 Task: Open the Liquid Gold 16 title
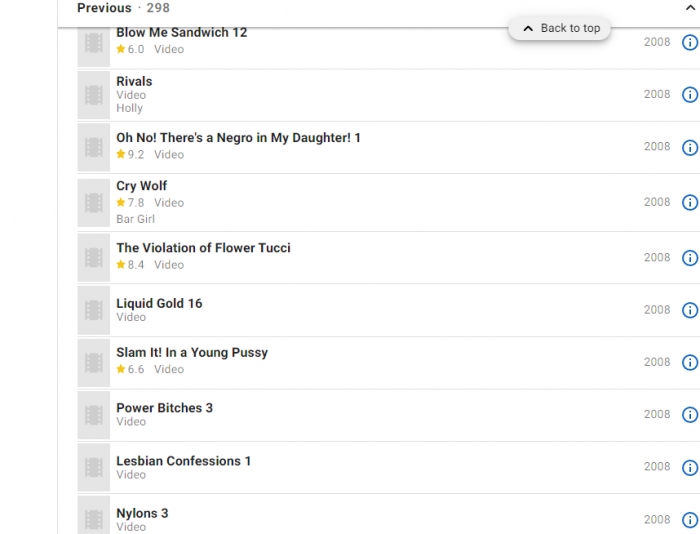tap(159, 303)
